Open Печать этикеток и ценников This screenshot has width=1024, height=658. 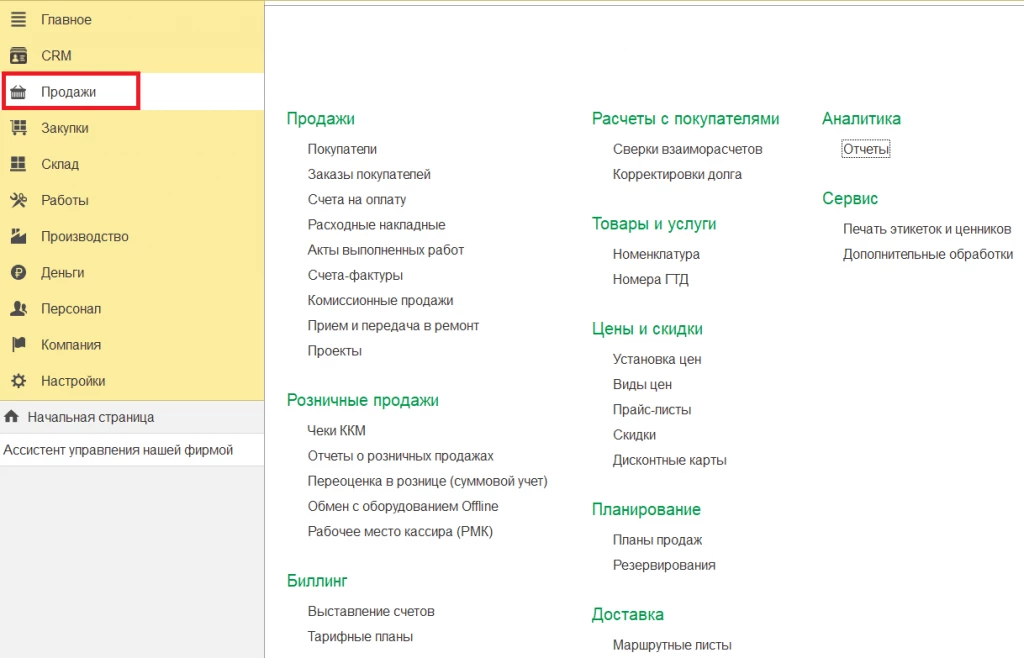coord(927,229)
